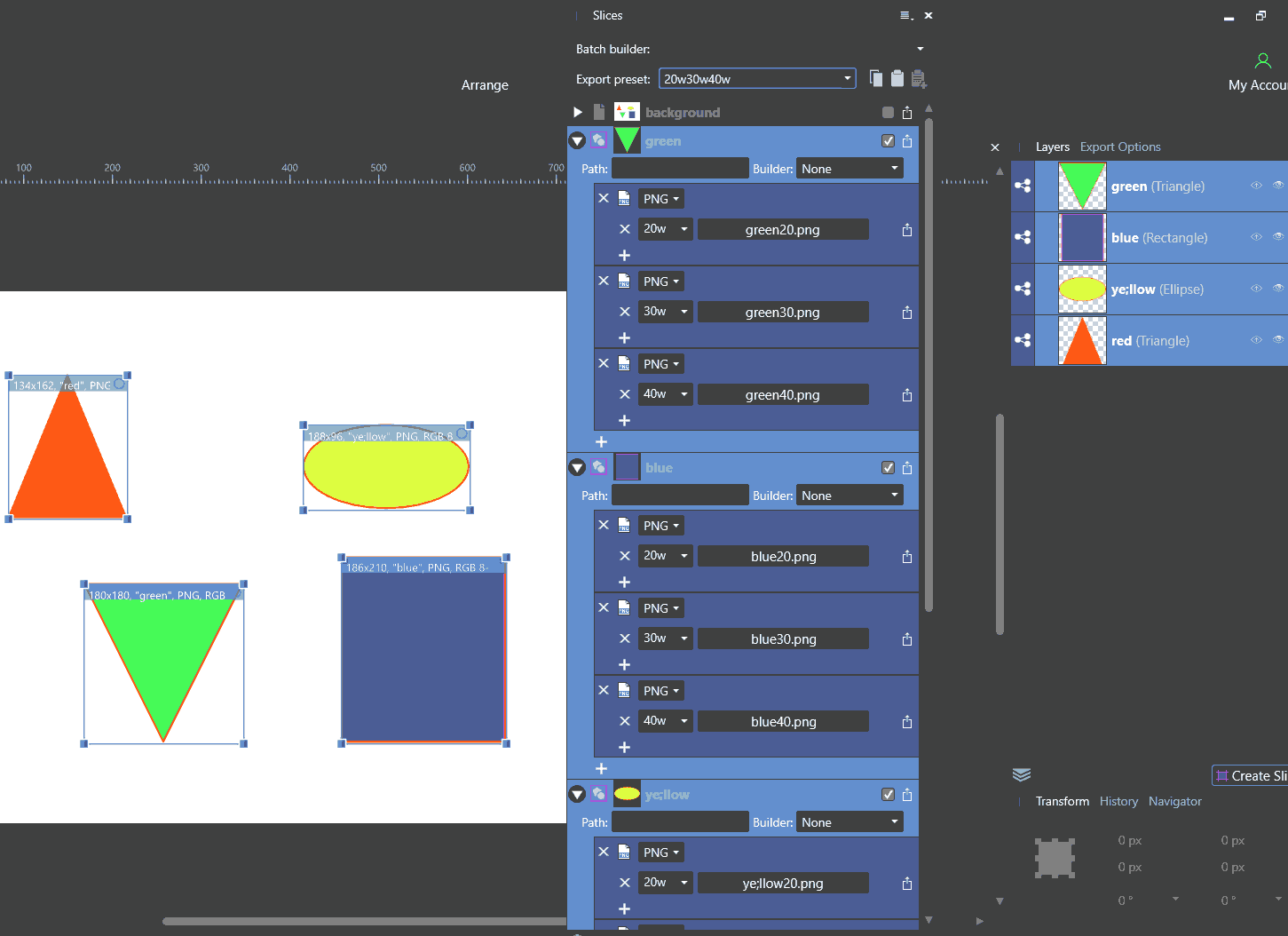Click the paste export preset icon

click(897, 79)
